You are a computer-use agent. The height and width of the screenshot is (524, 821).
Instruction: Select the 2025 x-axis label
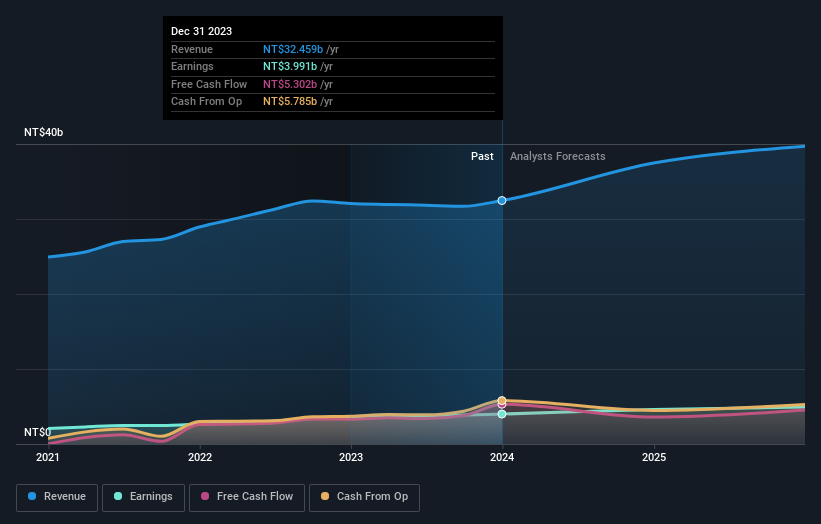[x=654, y=457]
